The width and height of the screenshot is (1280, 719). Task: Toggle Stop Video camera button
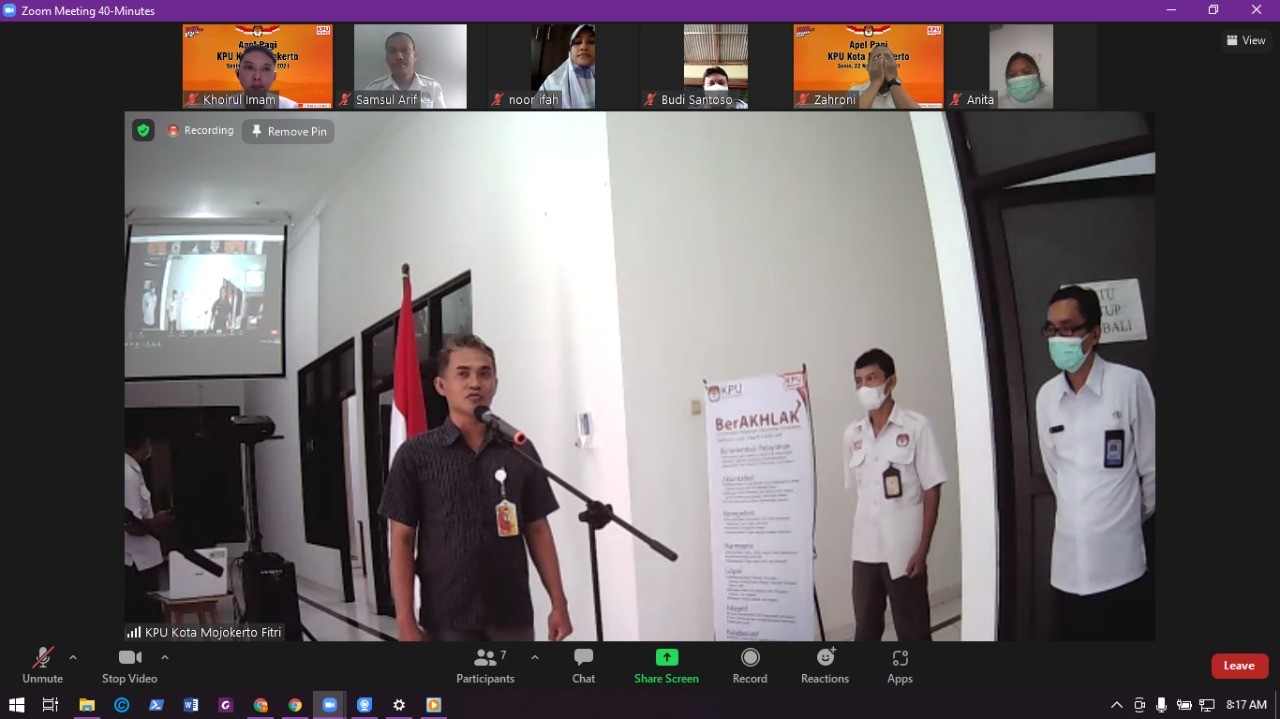pyautogui.click(x=129, y=666)
